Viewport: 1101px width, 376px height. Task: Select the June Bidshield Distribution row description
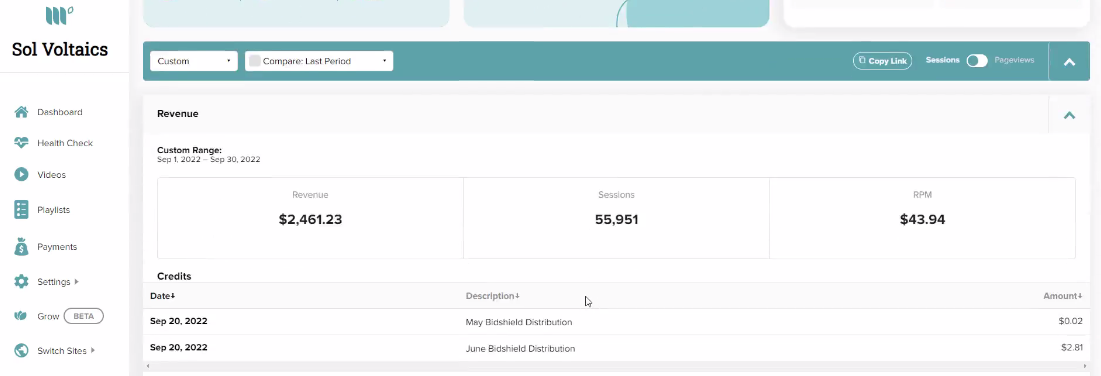(520, 349)
